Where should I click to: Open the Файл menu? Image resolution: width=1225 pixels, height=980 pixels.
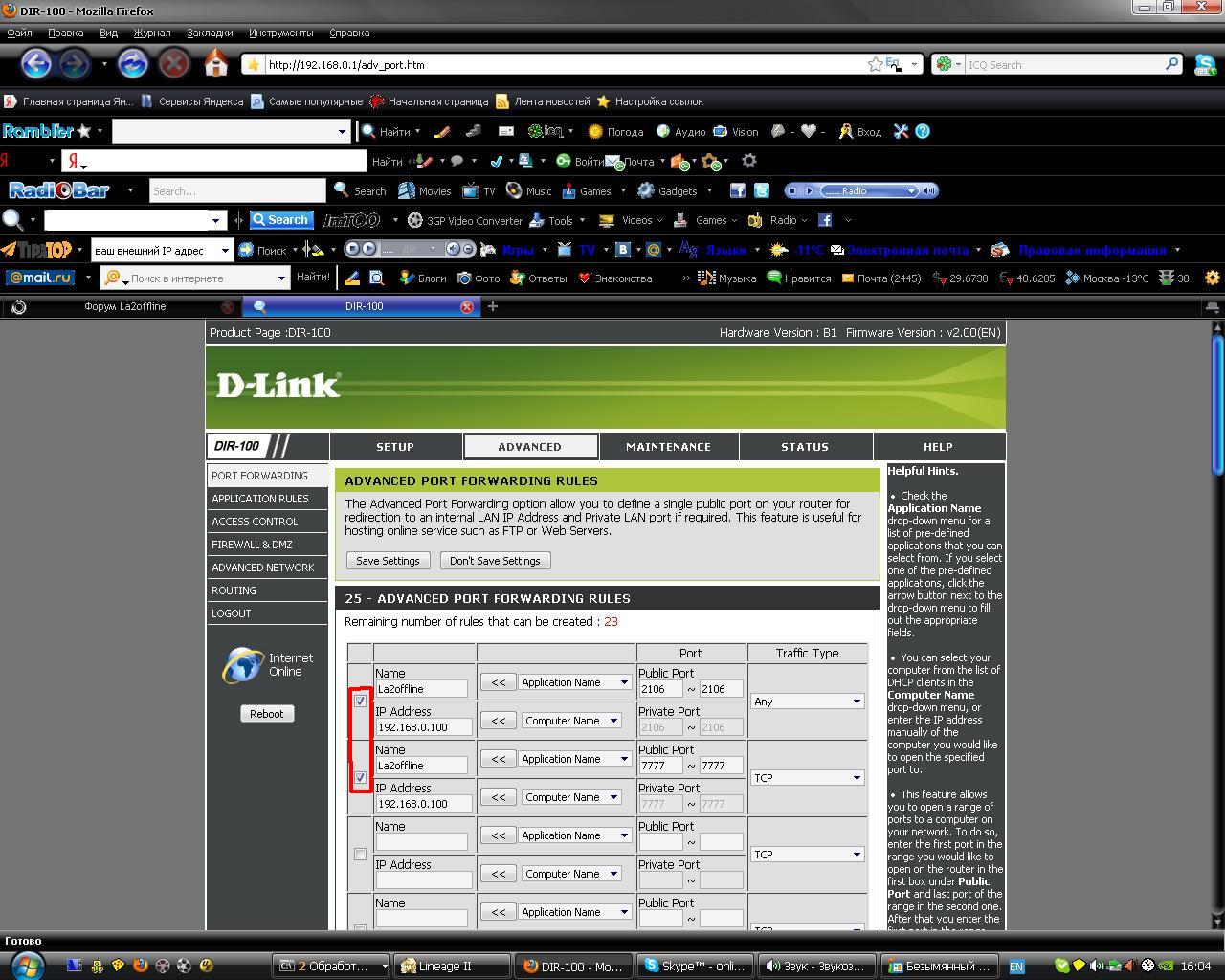tap(19, 33)
